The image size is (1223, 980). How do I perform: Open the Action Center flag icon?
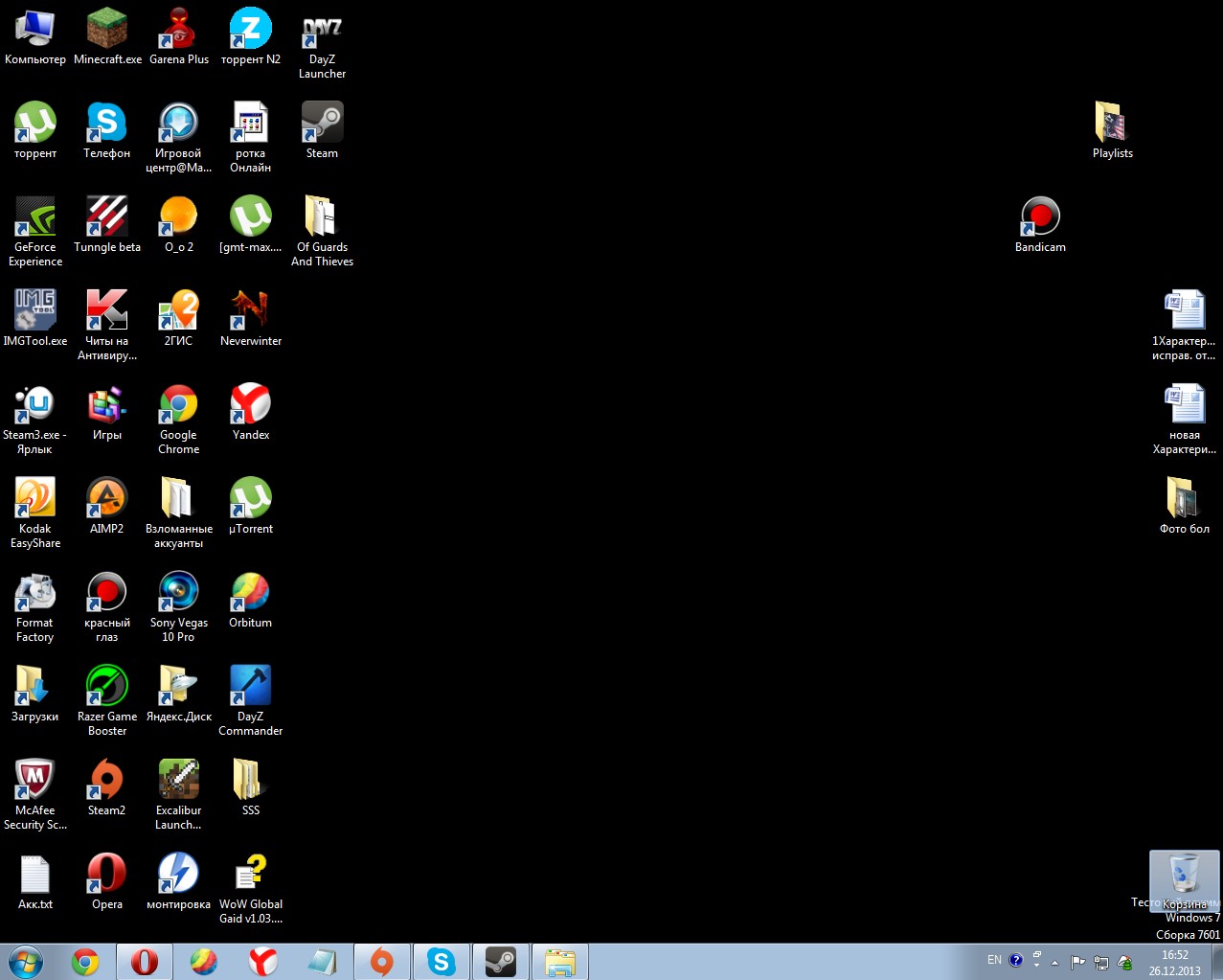pos(1078,963)
